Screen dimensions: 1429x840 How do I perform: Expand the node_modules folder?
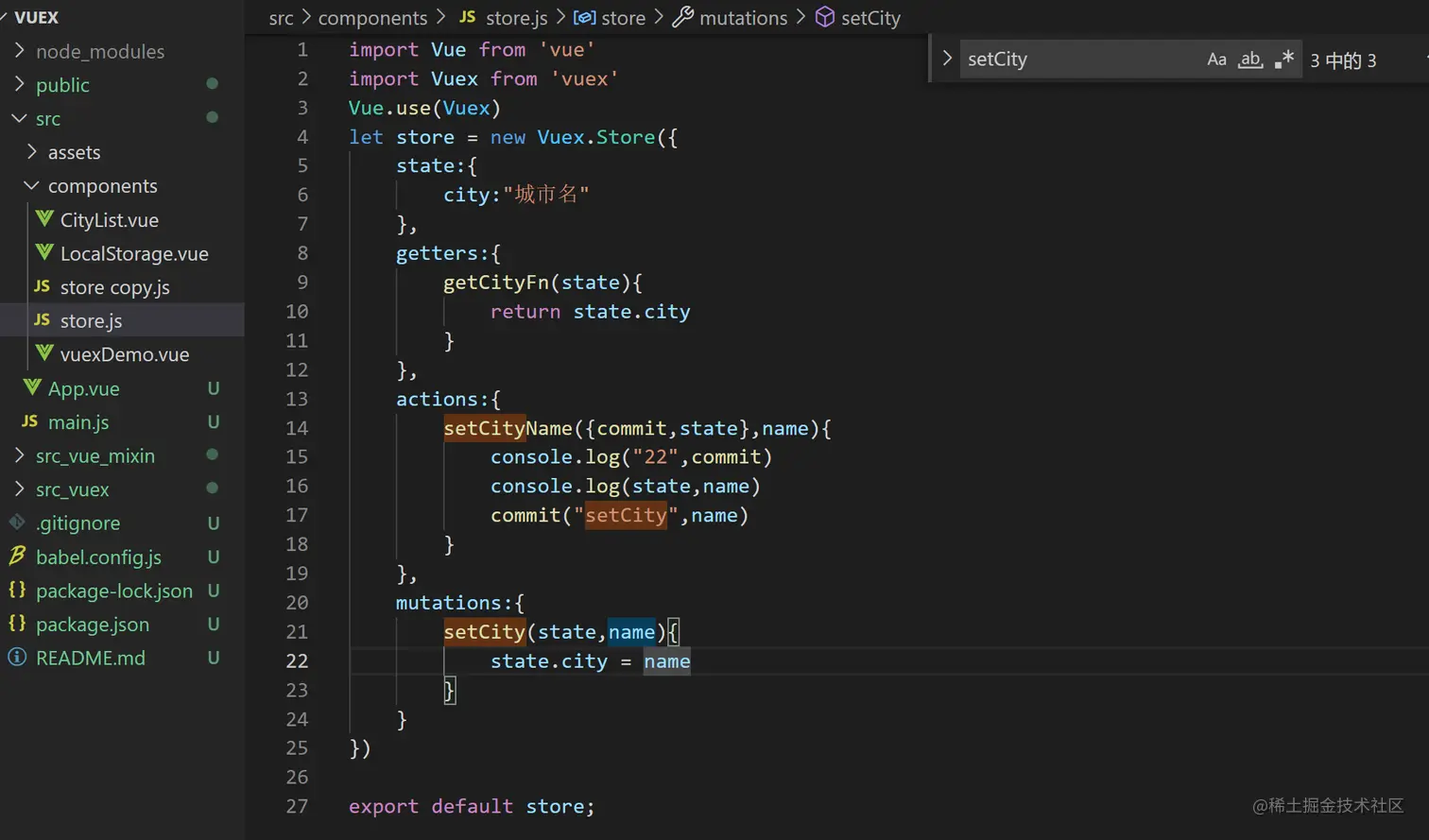click(19, 50)
